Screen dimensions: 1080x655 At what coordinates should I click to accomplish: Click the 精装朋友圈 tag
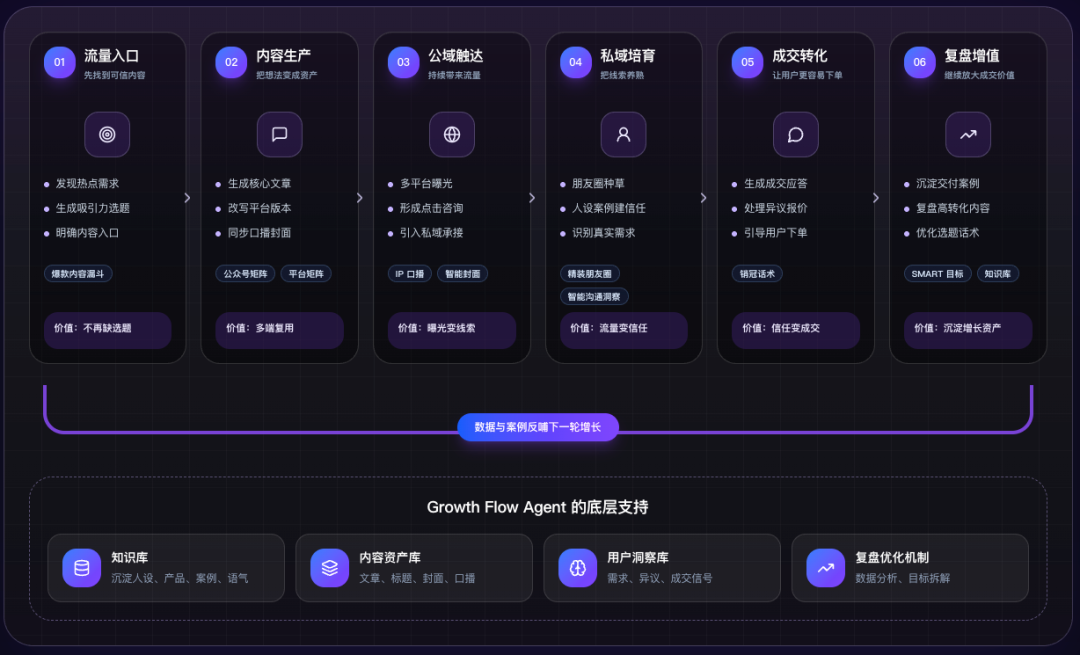point(590,273)
